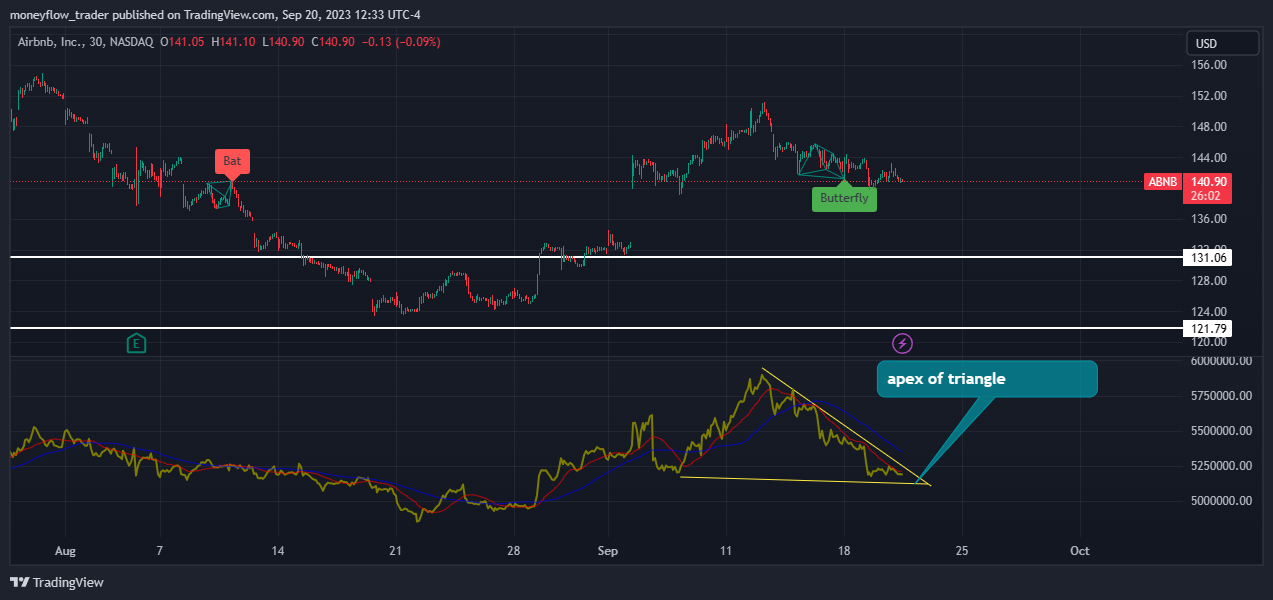The width and height of the screenshot is (1273, 600).
Task: Click the purple lightning event icon
Action: click(x=903, y=344)
